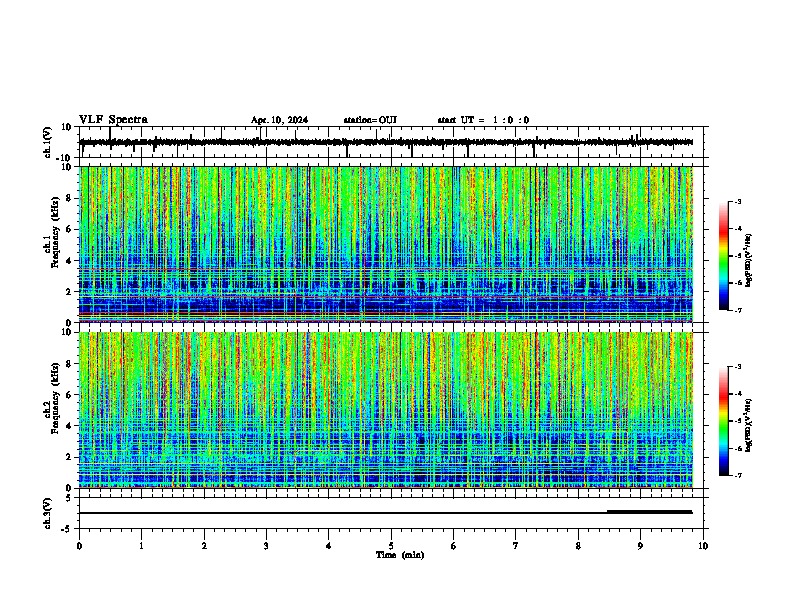Click the "station=OUI" header label
The image size is (792, 612).
pos(370,120)
